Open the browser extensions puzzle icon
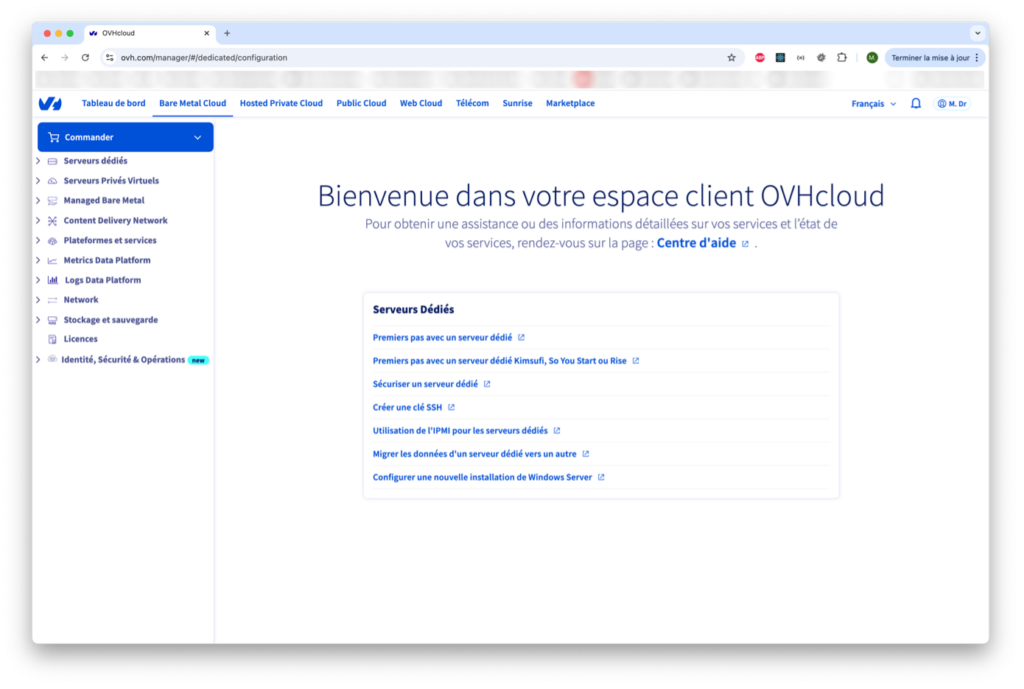Viewport: 1024px width, 689px height. click(x=842, y=57)
